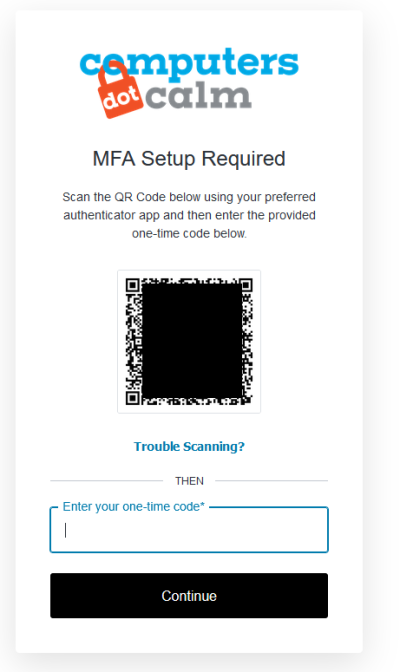Click the QR code bottom-left finder square
The image size is (400, 672).
coord(132,398)
